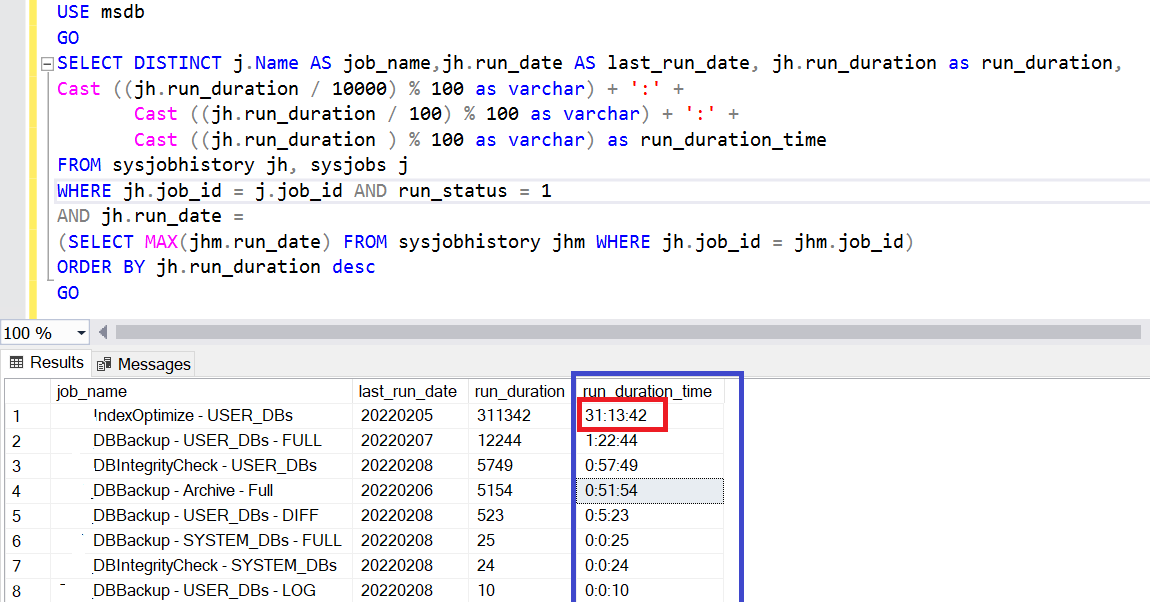Image resolution: width=1150 pixels, height=602 pixels.
Task: Switch to the Messages tab
Action: [x=144, y=364]
